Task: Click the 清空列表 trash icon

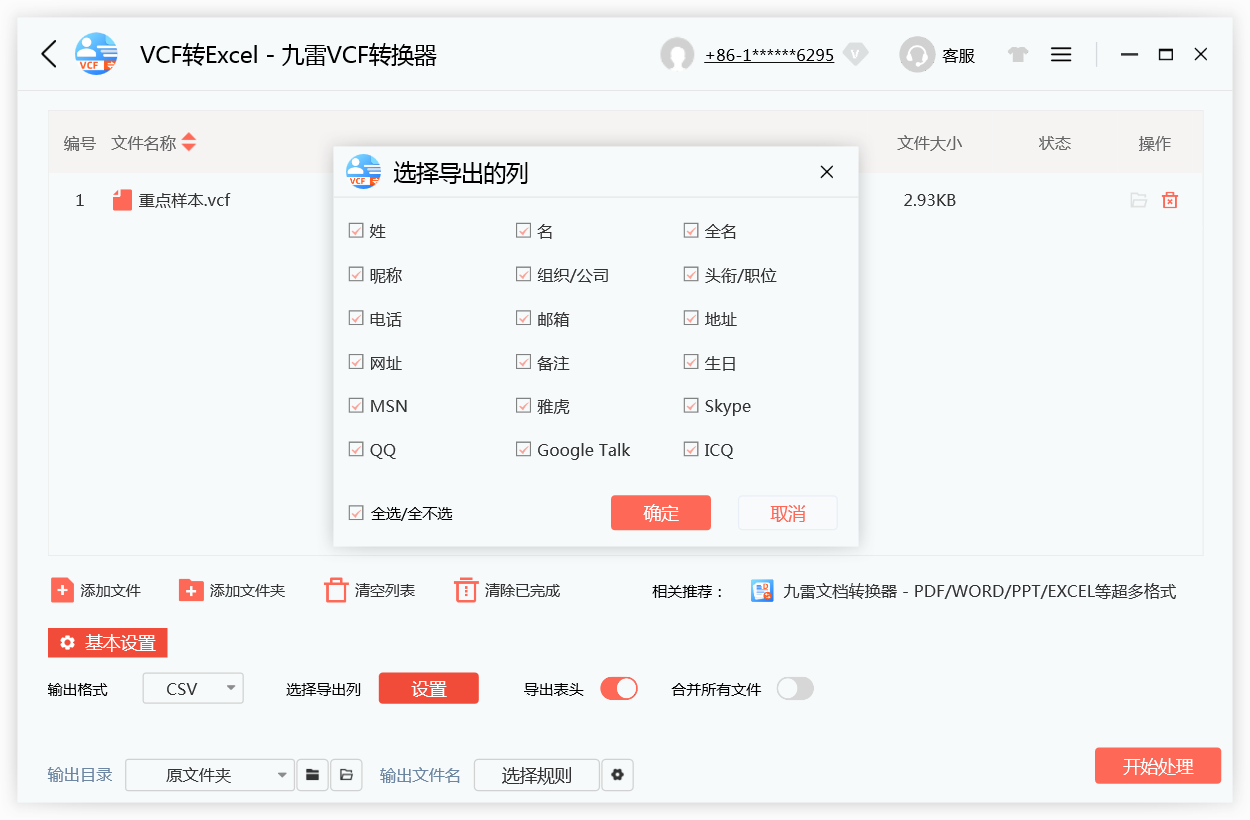Action: 335,591
